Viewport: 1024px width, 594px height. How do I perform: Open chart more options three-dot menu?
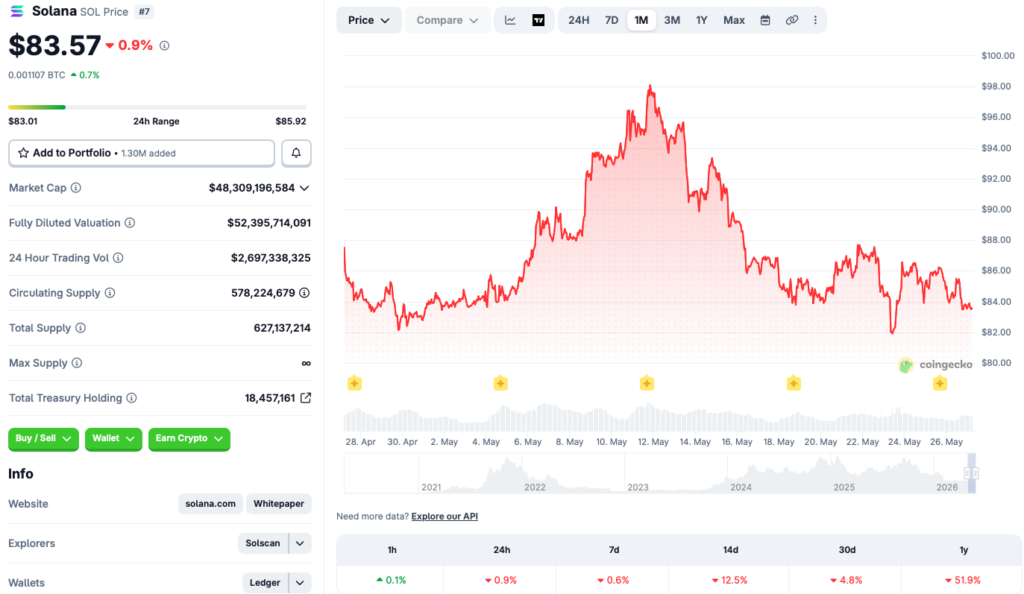tap(815, 20)
